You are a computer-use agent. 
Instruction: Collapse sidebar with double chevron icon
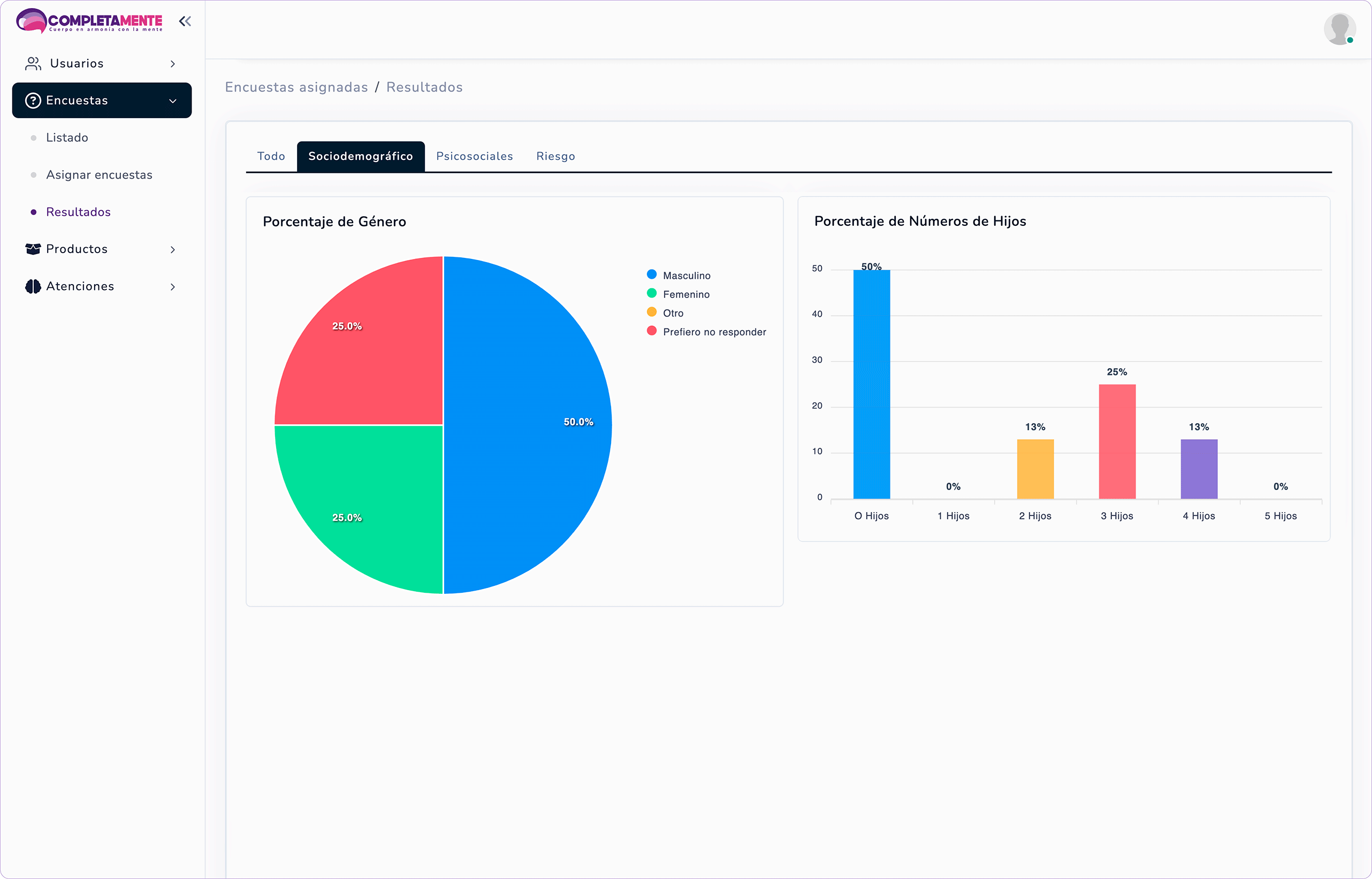click(184, 22)
